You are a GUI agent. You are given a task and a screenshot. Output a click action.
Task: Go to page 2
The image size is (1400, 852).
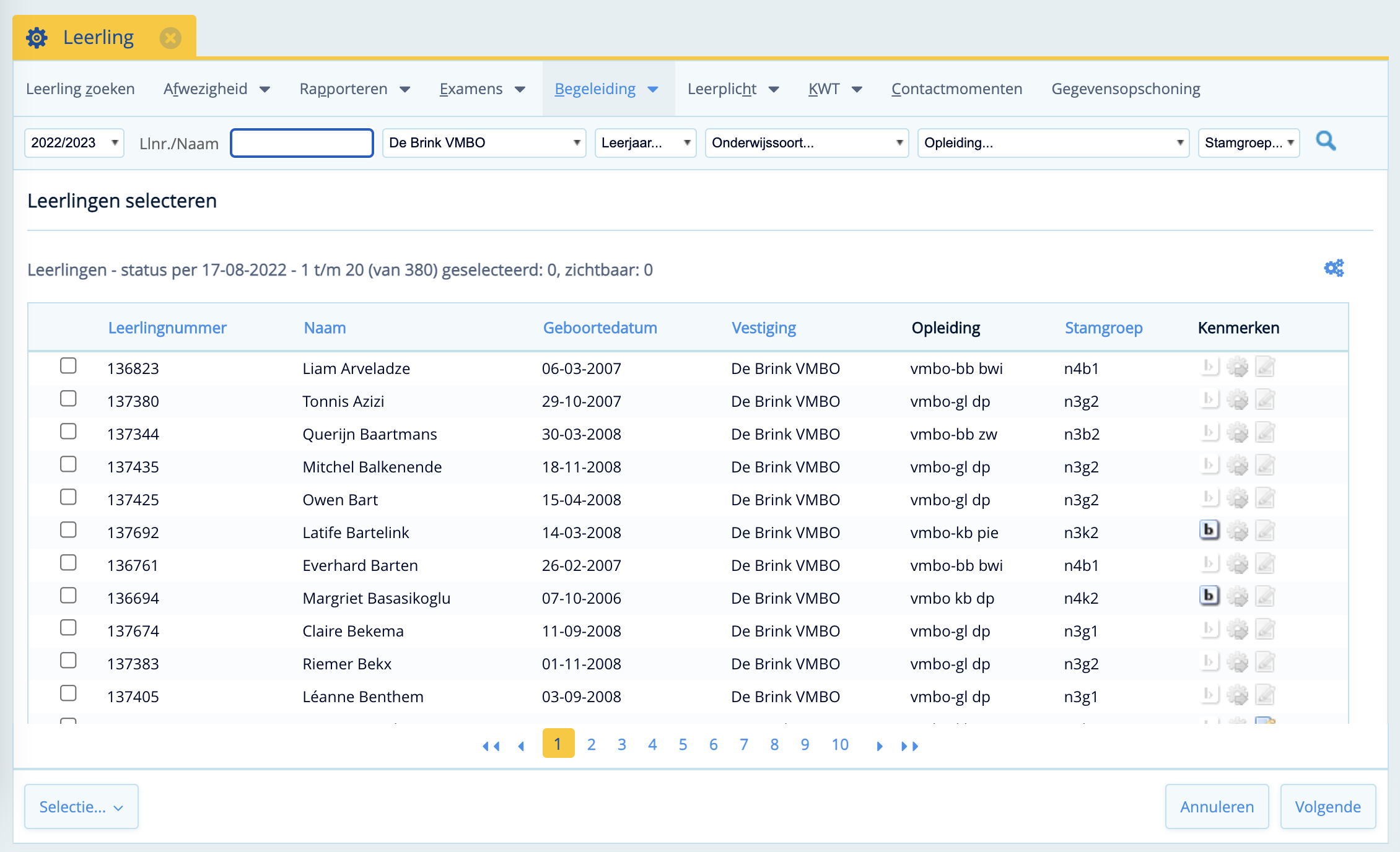[592, 744]
